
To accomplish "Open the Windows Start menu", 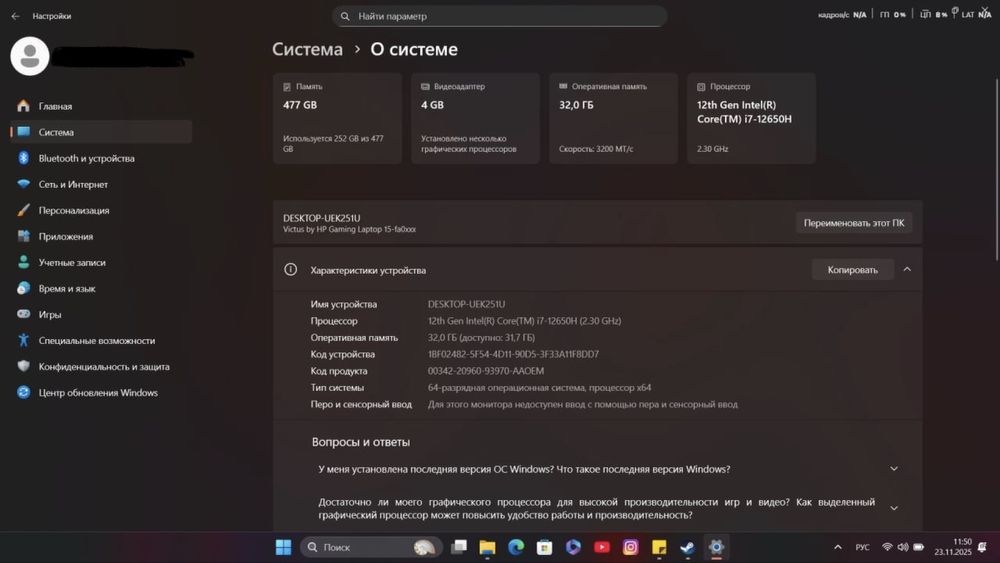I will click(283, 547).
